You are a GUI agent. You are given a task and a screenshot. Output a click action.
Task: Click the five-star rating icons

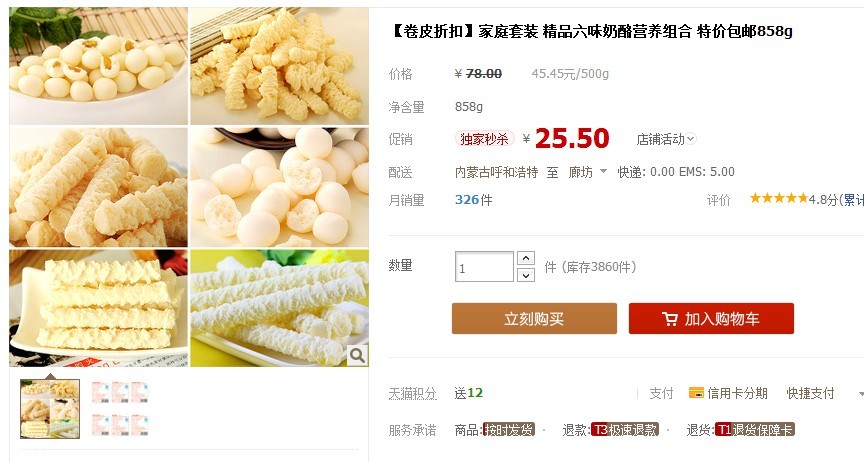click(x=779, y=198)
